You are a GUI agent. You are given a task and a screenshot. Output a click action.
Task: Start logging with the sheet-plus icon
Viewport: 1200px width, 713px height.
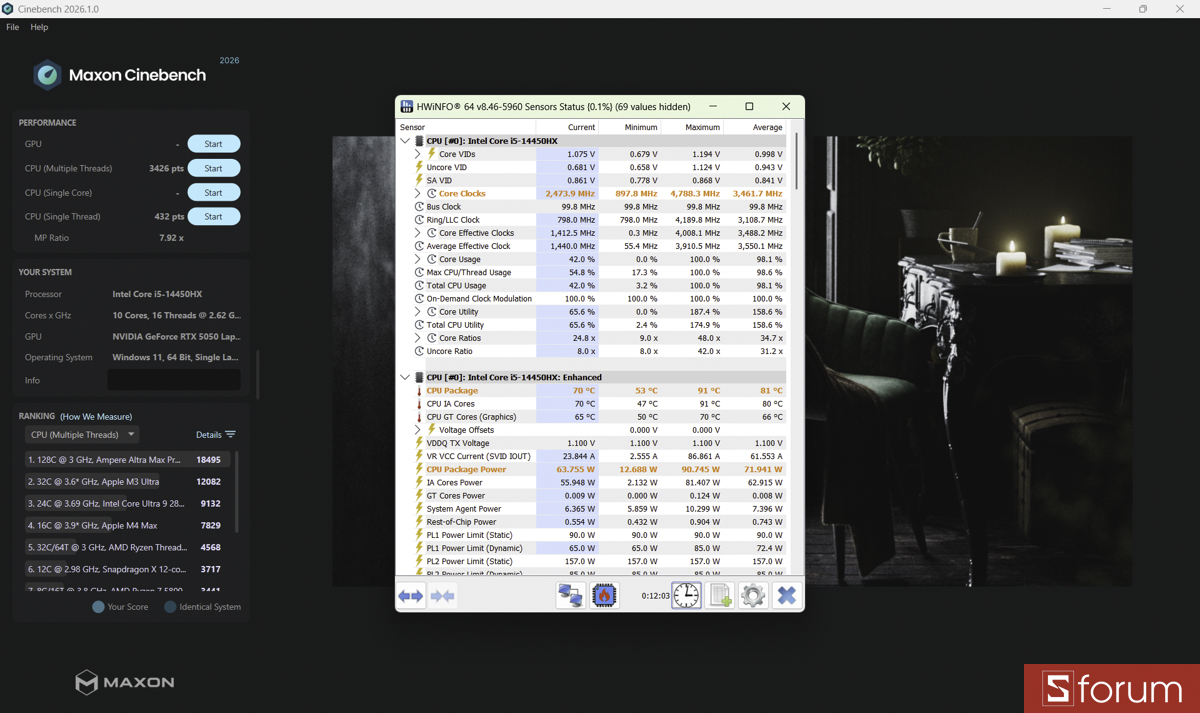tap(720, 596)
